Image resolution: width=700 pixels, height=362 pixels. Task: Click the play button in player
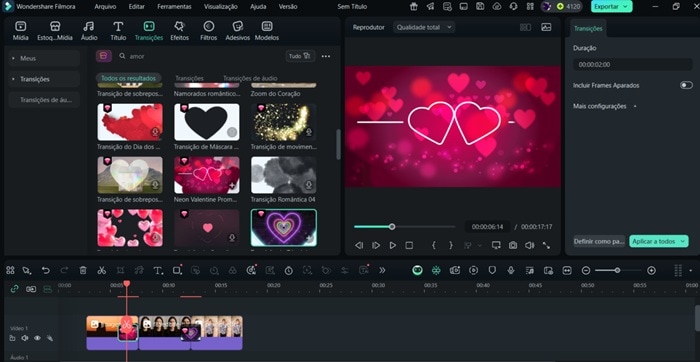point(392,245)
